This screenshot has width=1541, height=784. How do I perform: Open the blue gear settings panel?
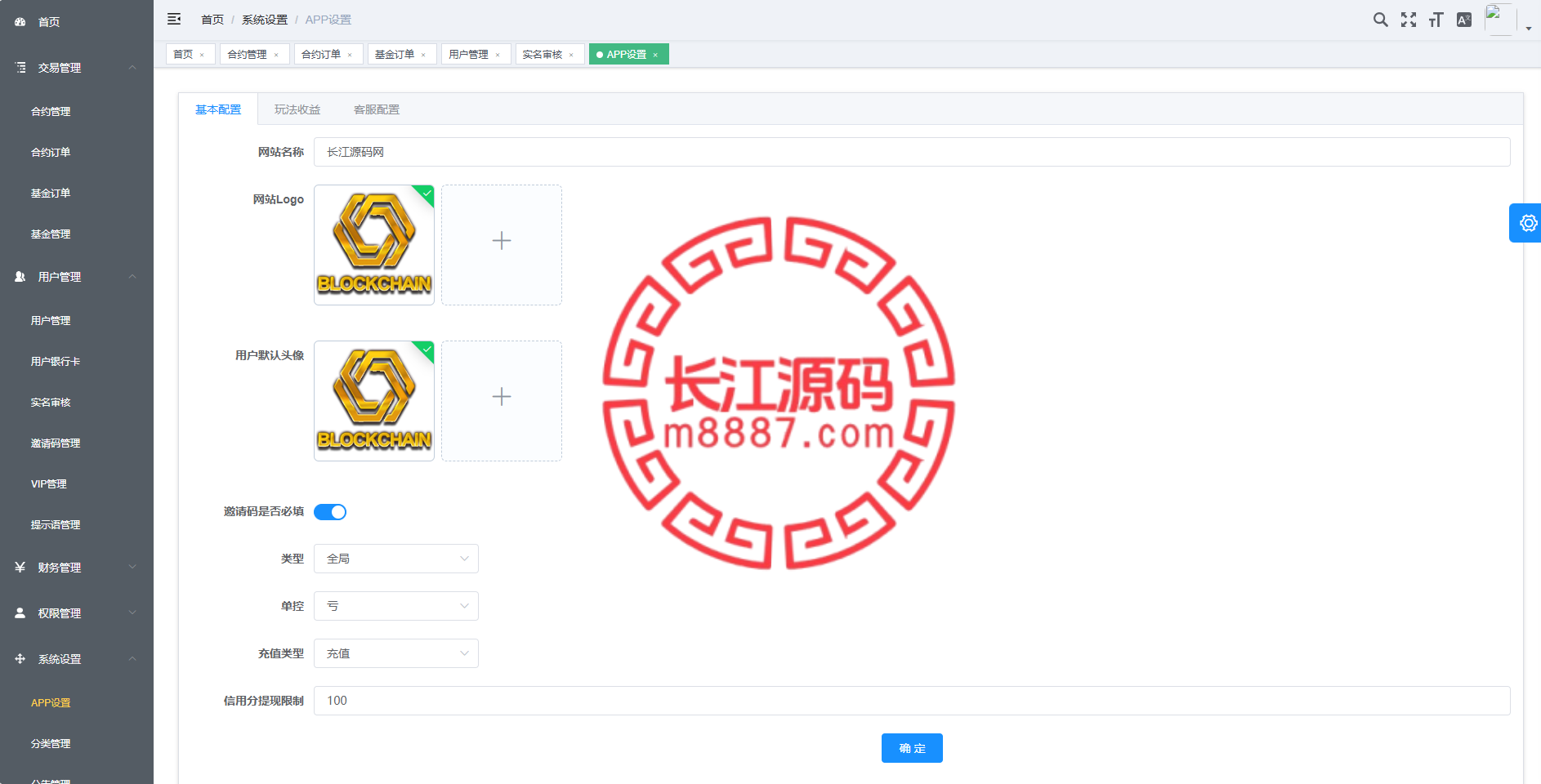(x=1527, y=223)
